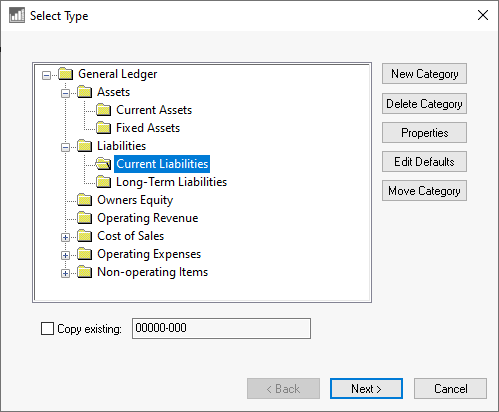Image resolution: width=499 pixels, height=412 pixels.
Task: Click the New Category button
Action: [x=424, y=74]
